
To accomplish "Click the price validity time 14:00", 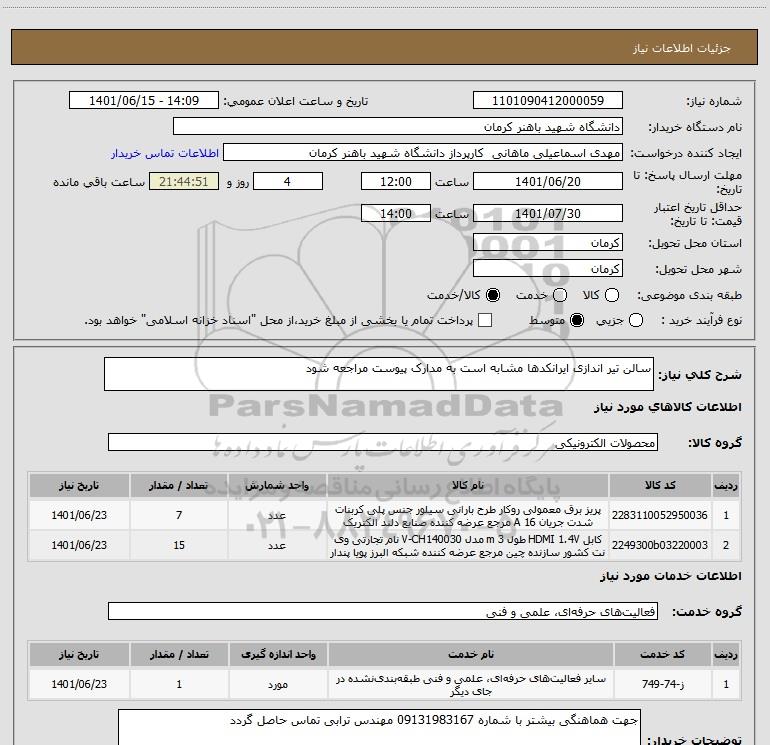I will coord(396,213).
